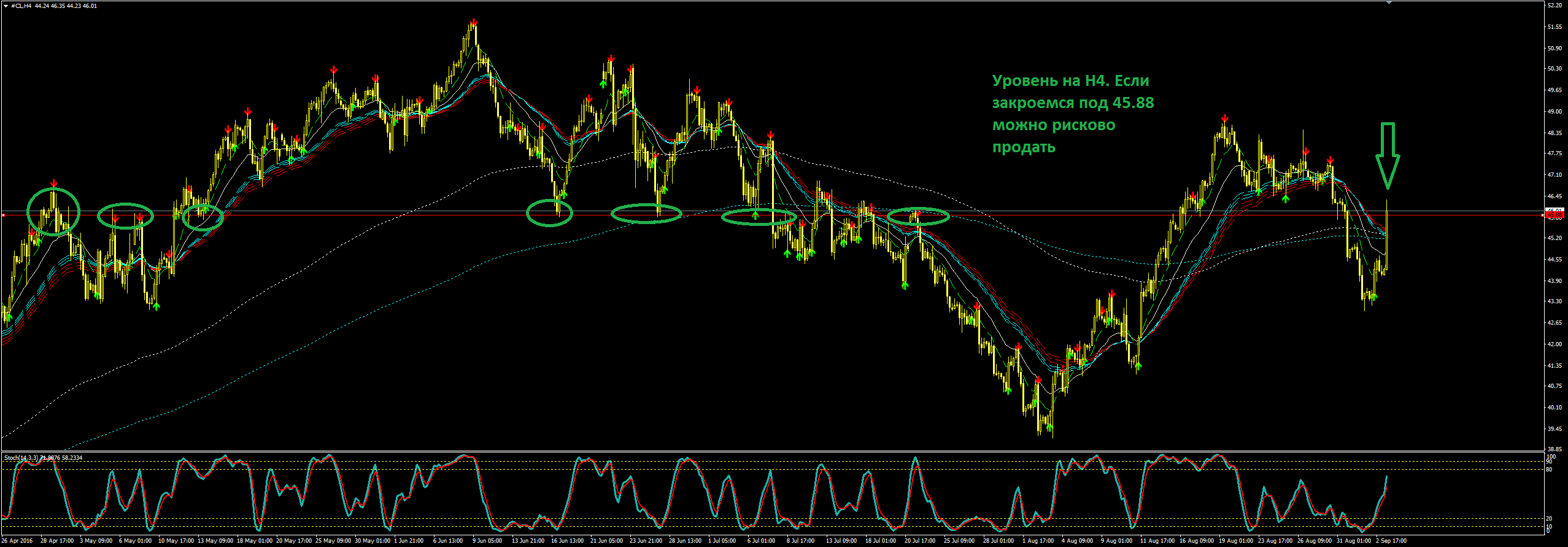This screenshot has width=1568, height=547.
Task: Click the 23 Jun 21:00 time label
Action: click(x=646, y=541)
